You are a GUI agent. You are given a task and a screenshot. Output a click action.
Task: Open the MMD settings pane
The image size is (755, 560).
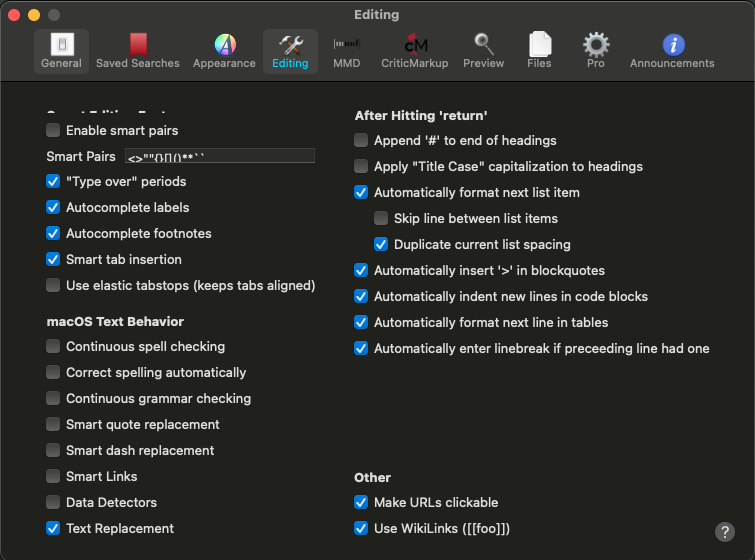point(346,51)
